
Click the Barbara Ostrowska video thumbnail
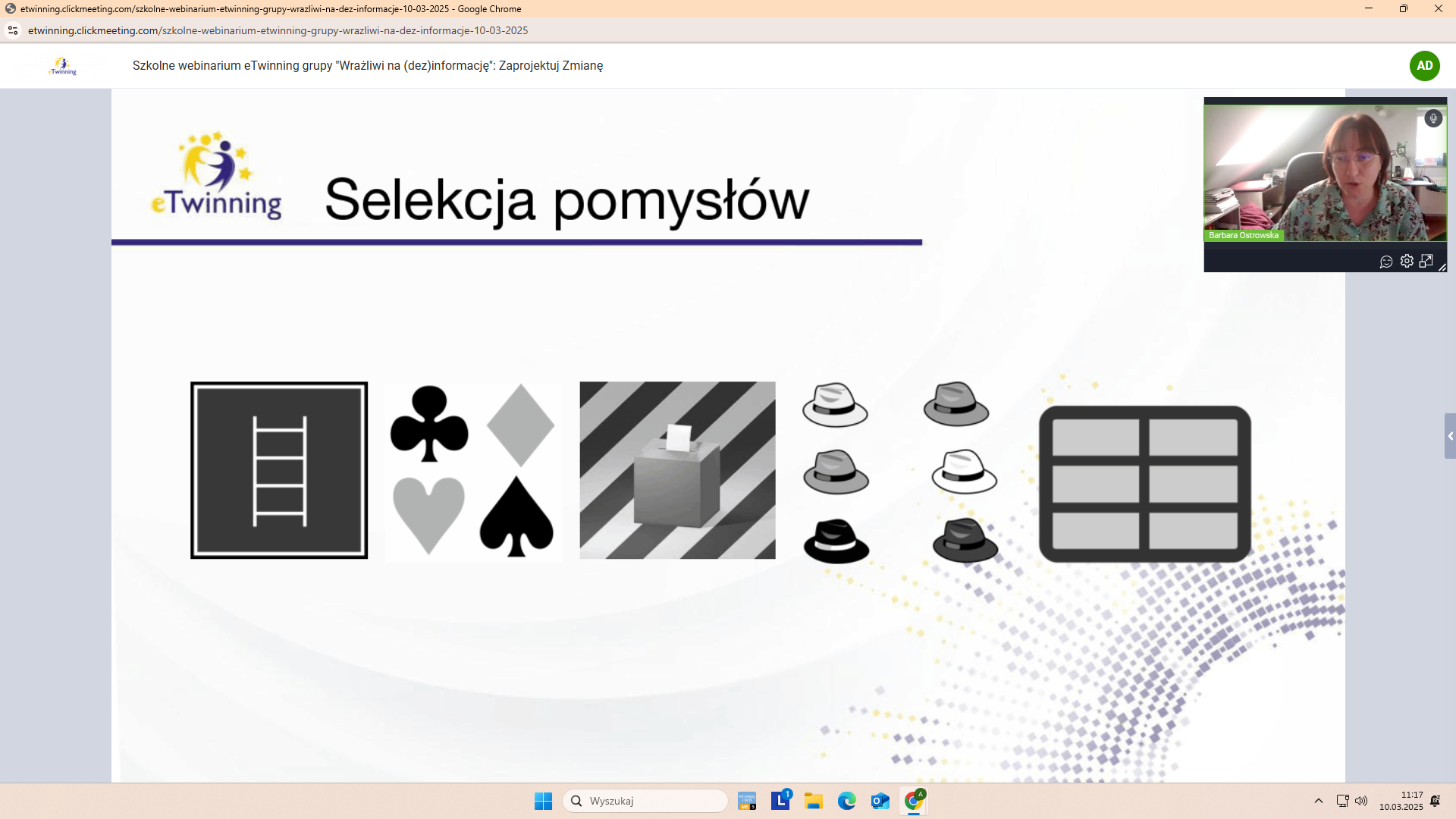click(x=1324, y=173)
